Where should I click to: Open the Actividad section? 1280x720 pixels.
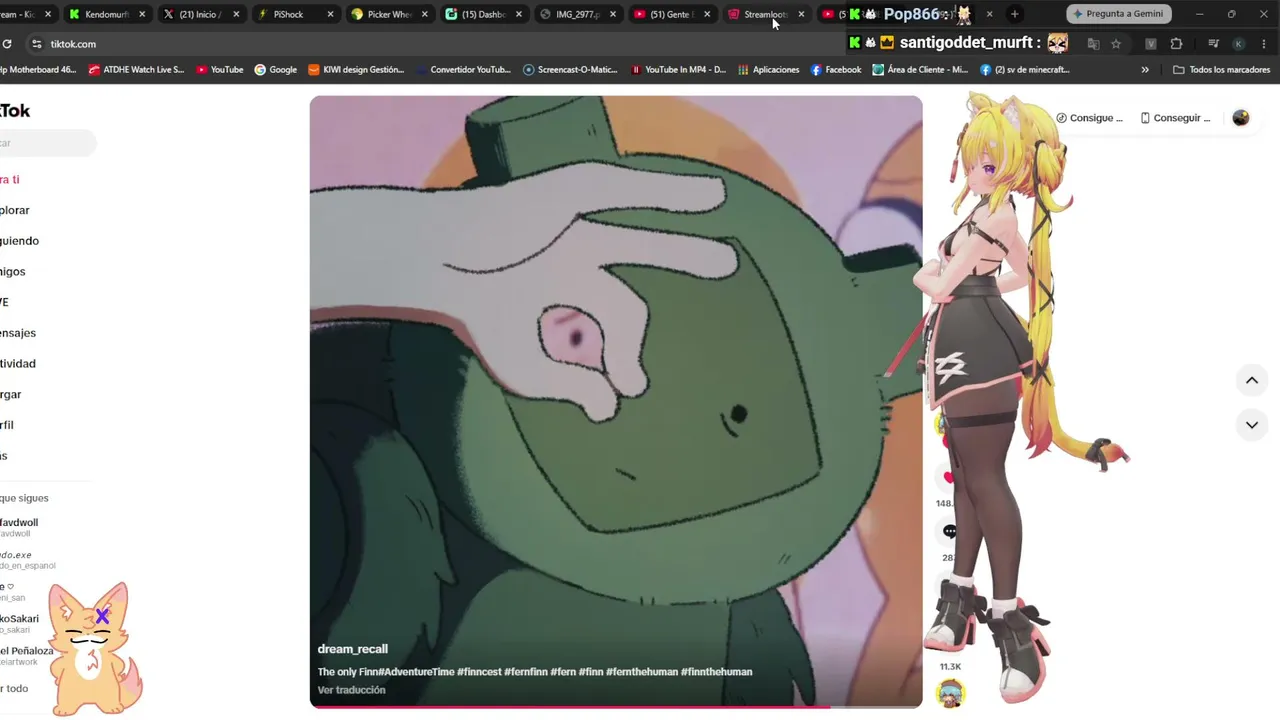18,364
